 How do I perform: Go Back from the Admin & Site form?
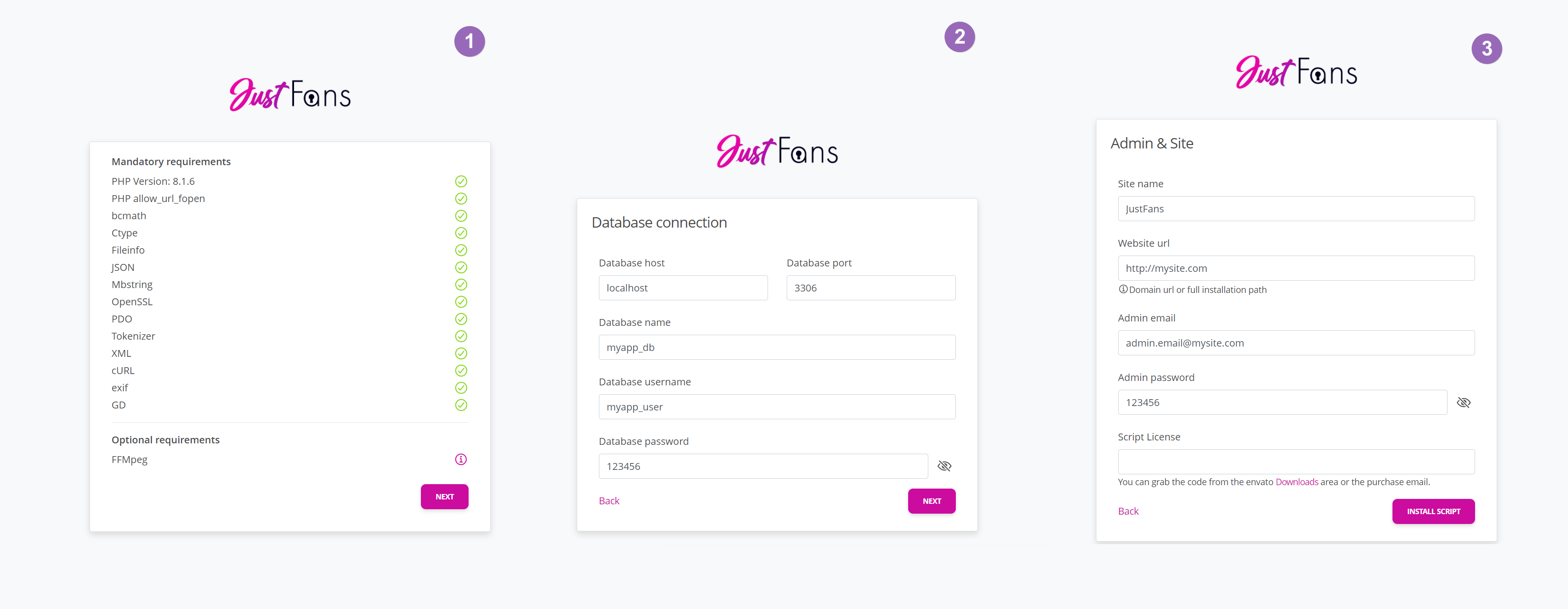tap(1128, 511)
